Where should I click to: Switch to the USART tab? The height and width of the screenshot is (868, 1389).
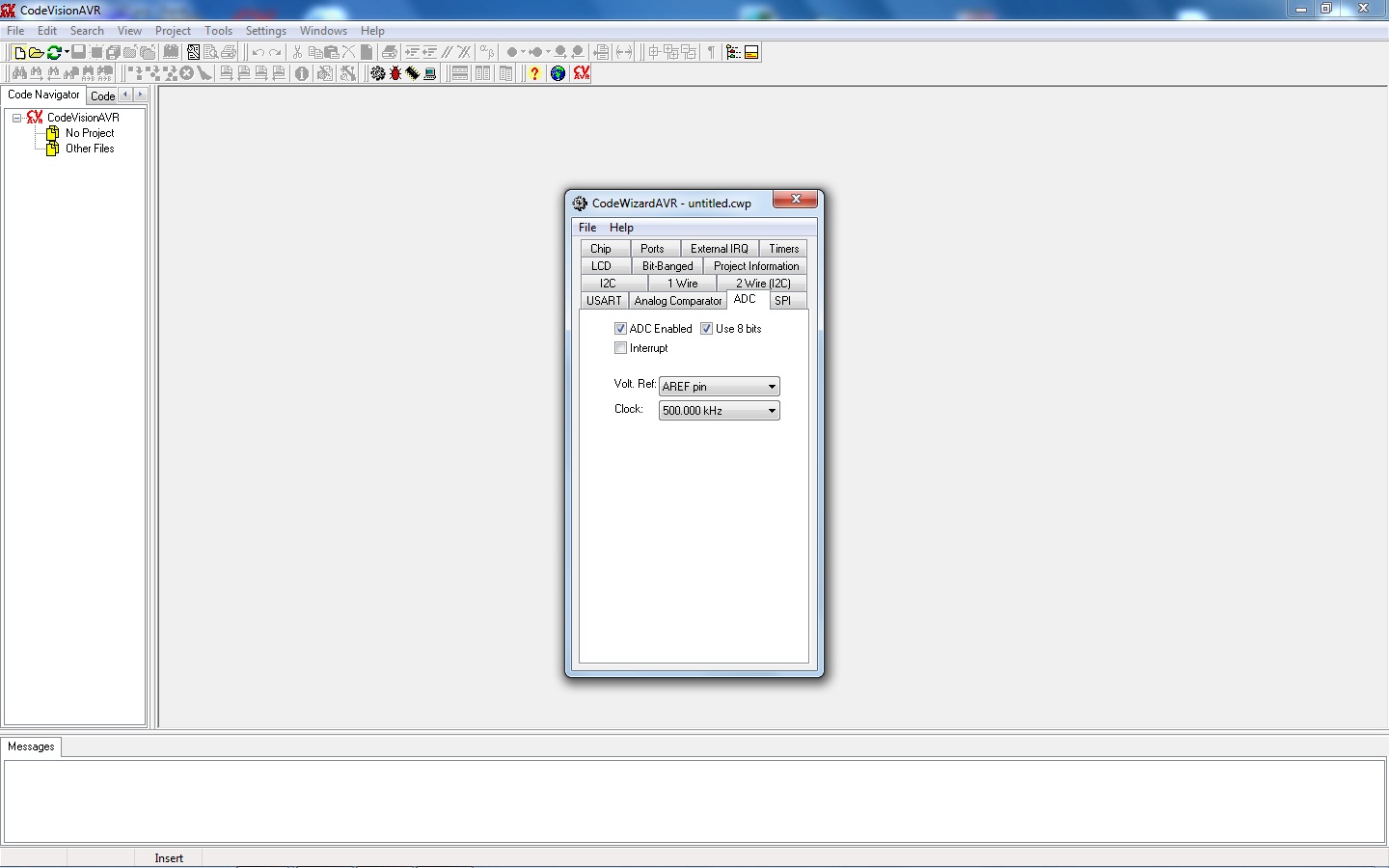click(x=604, y=301)
